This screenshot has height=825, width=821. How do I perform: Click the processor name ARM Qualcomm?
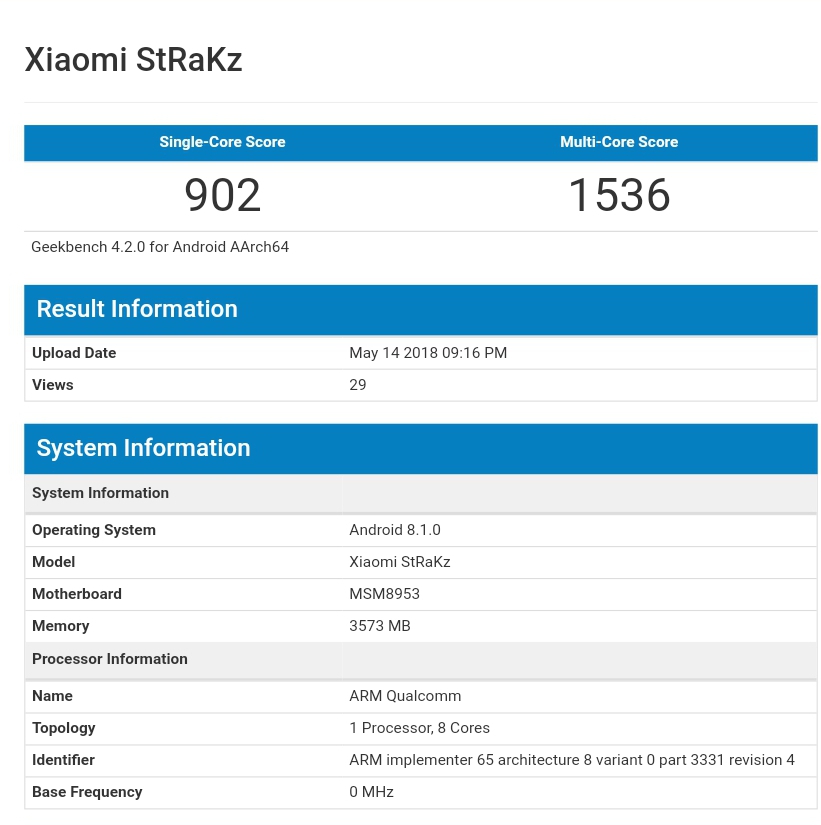tap(405, 696)
